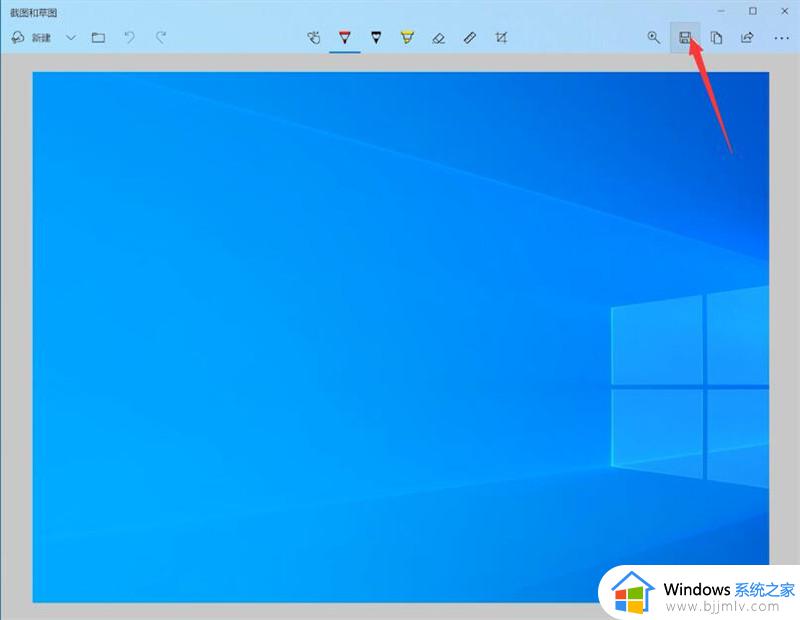
Task: Enable the touch writing tool
Action: [x=314, y=38]
